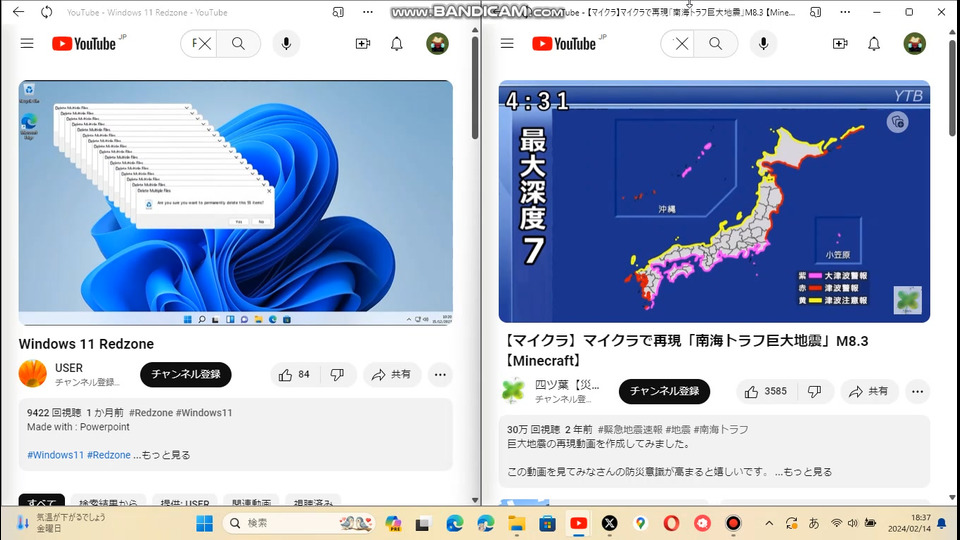Open the hamburger guide menu in left window
Viewport: 960px width, 540px height.
point(27,43)
